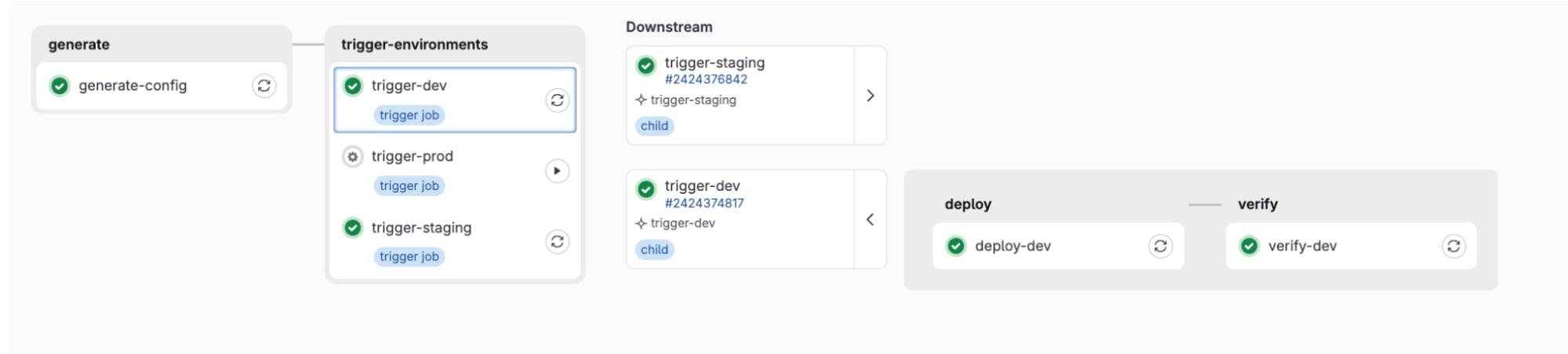This screenshot has width=1568, height=354.
Task: Click downstream trigger-dev pipeline status icon
Action: pyautogui.click(x=646, y=189)
